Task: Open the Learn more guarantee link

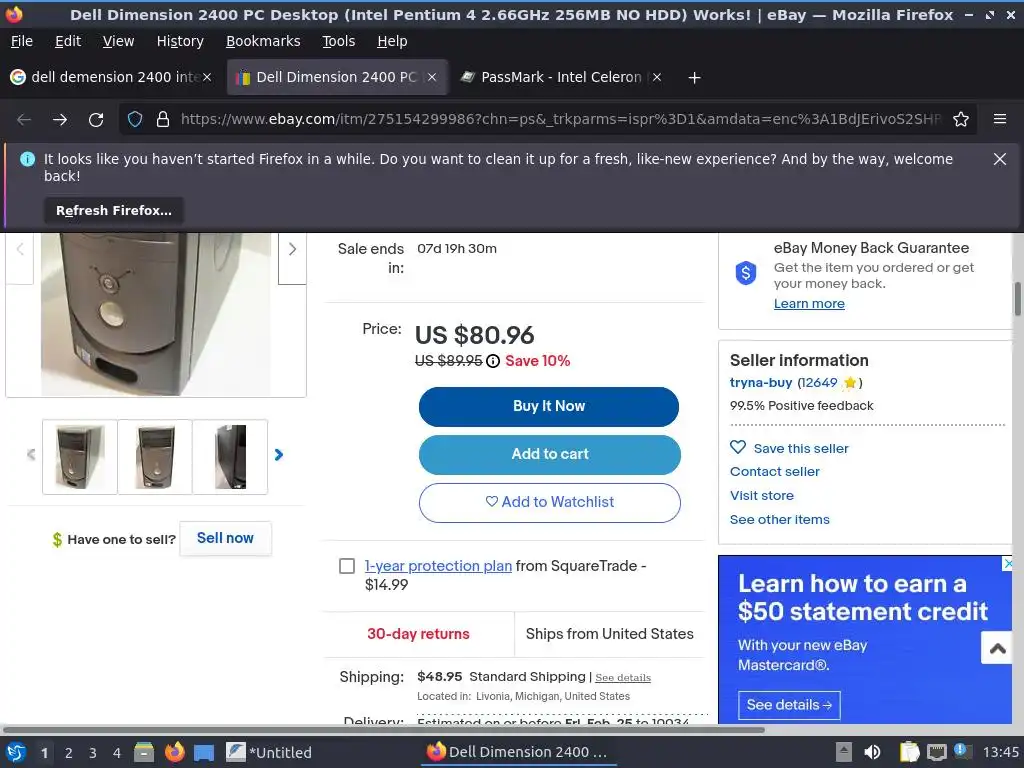Action: (809, 304)
